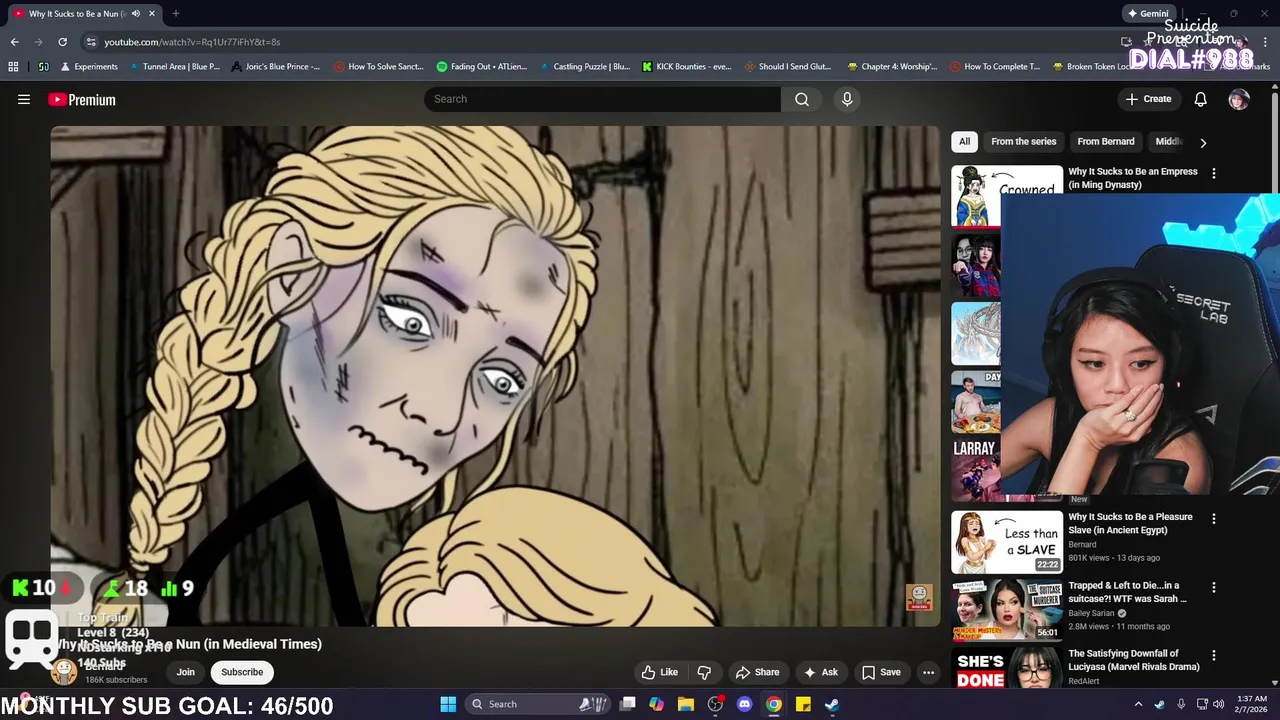Subscribe to the Bernard channel
This screenshot has width=1280, height=720.
coord(242,672)
